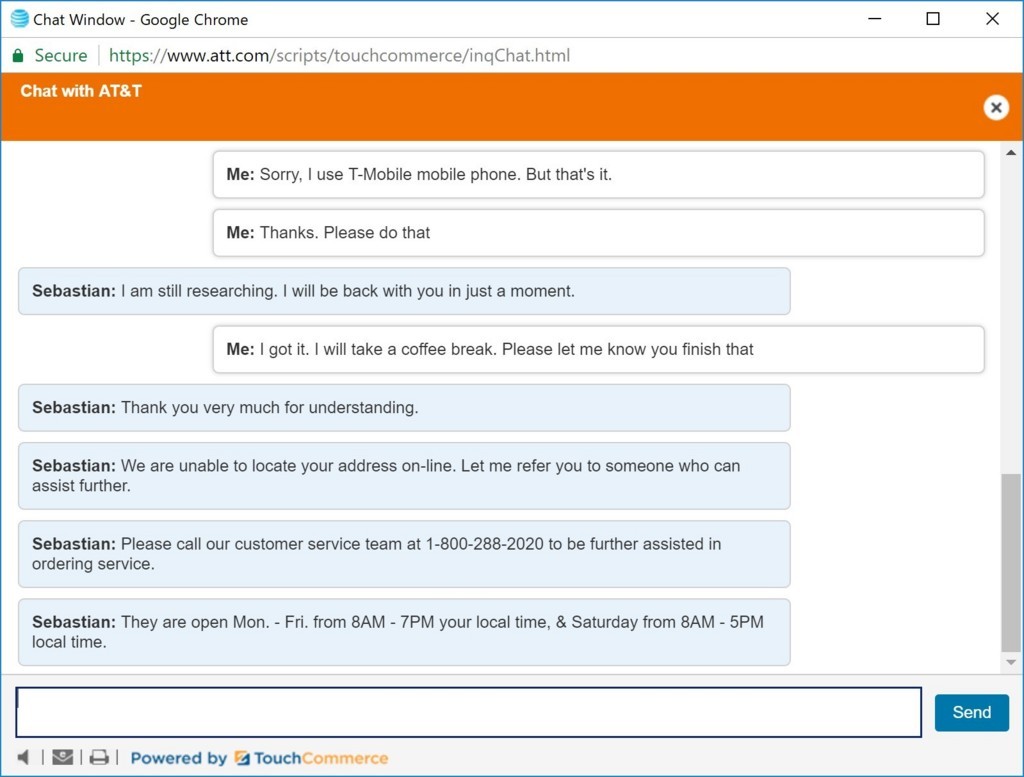Minimize the Chrome chat window

tap(875, 19)
